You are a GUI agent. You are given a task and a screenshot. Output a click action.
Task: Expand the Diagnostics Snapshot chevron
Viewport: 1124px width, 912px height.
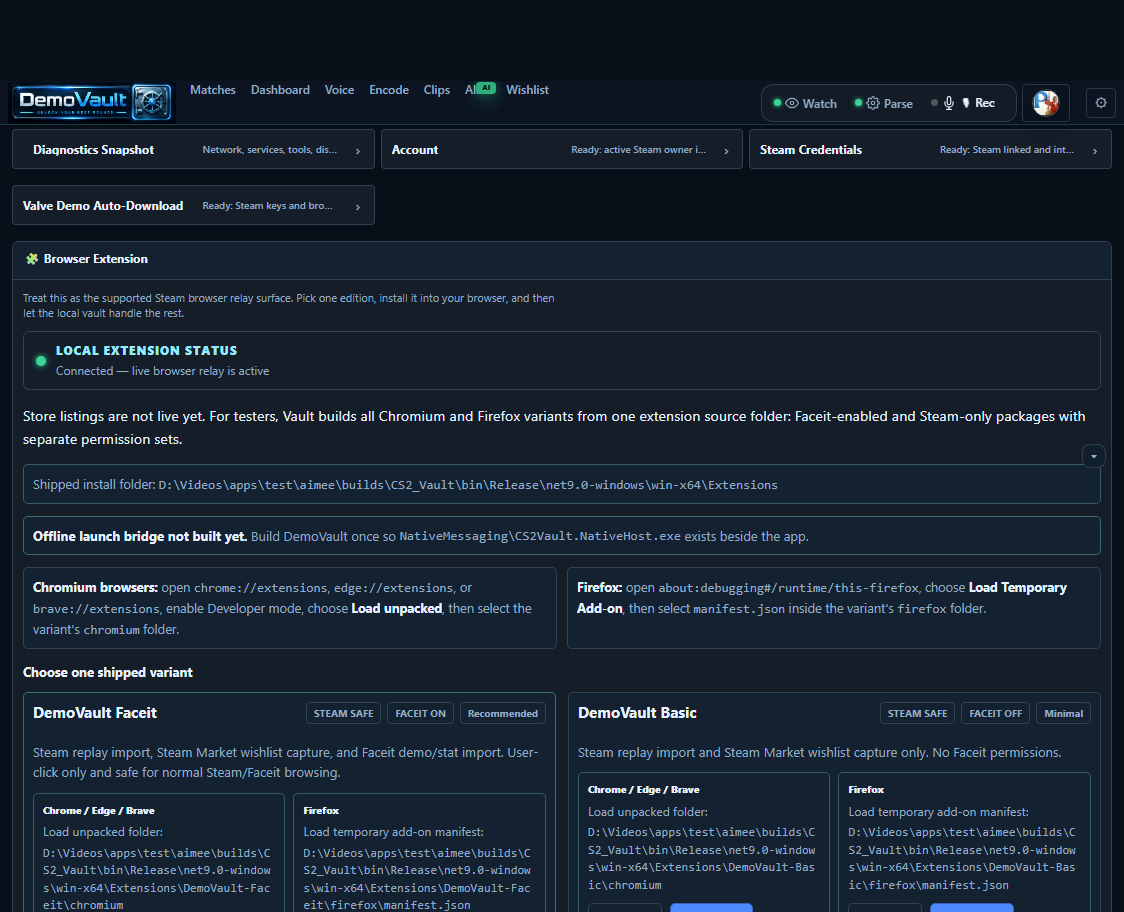tap(358, 151)
